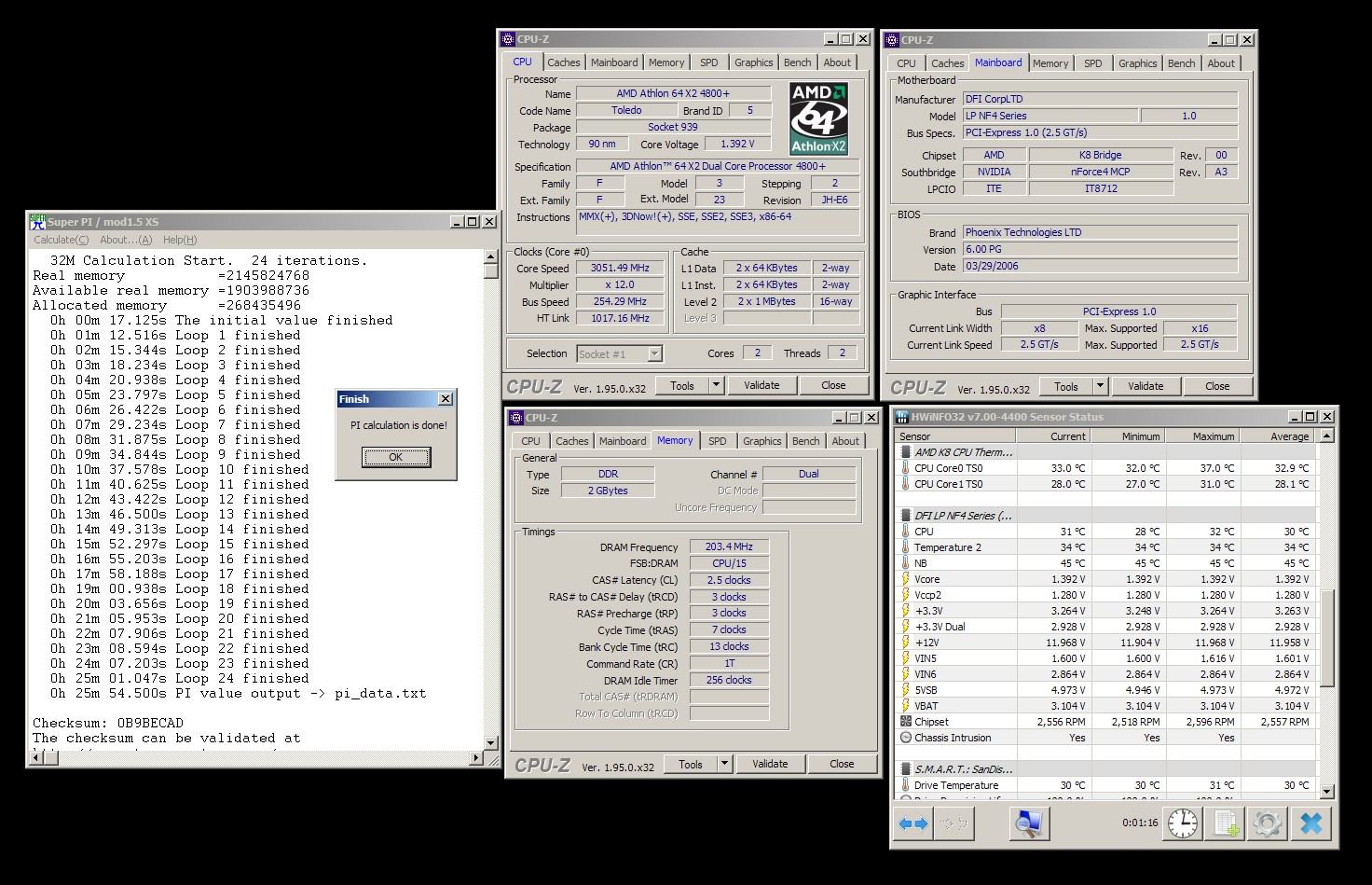Click the Southbridge nForce4 MCP field
Viewport: 1372px width, 885px height.
pos(1101,172)
